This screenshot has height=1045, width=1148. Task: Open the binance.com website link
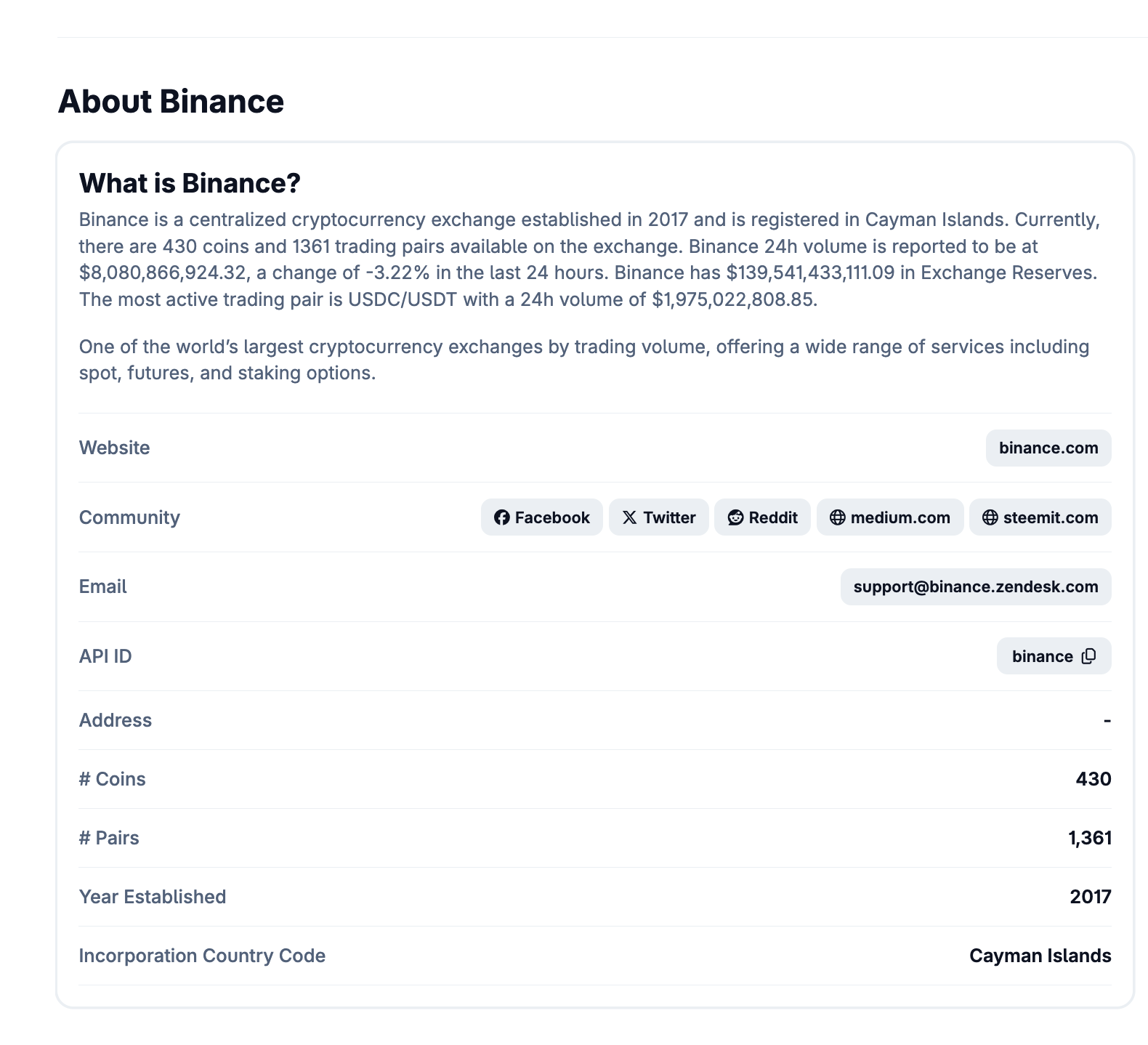1048,448
